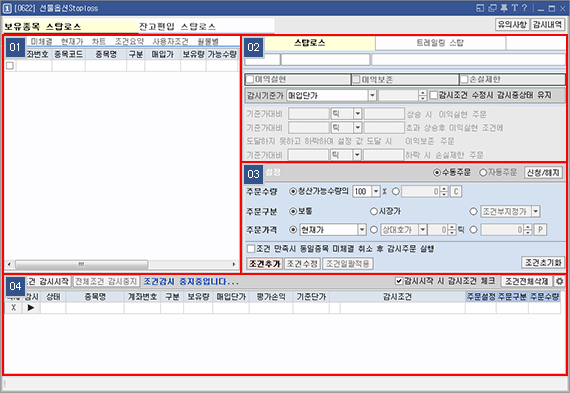Click the 유의사항 button
The height and width of the screenshot is (393, 570).
tap(512, 25)
